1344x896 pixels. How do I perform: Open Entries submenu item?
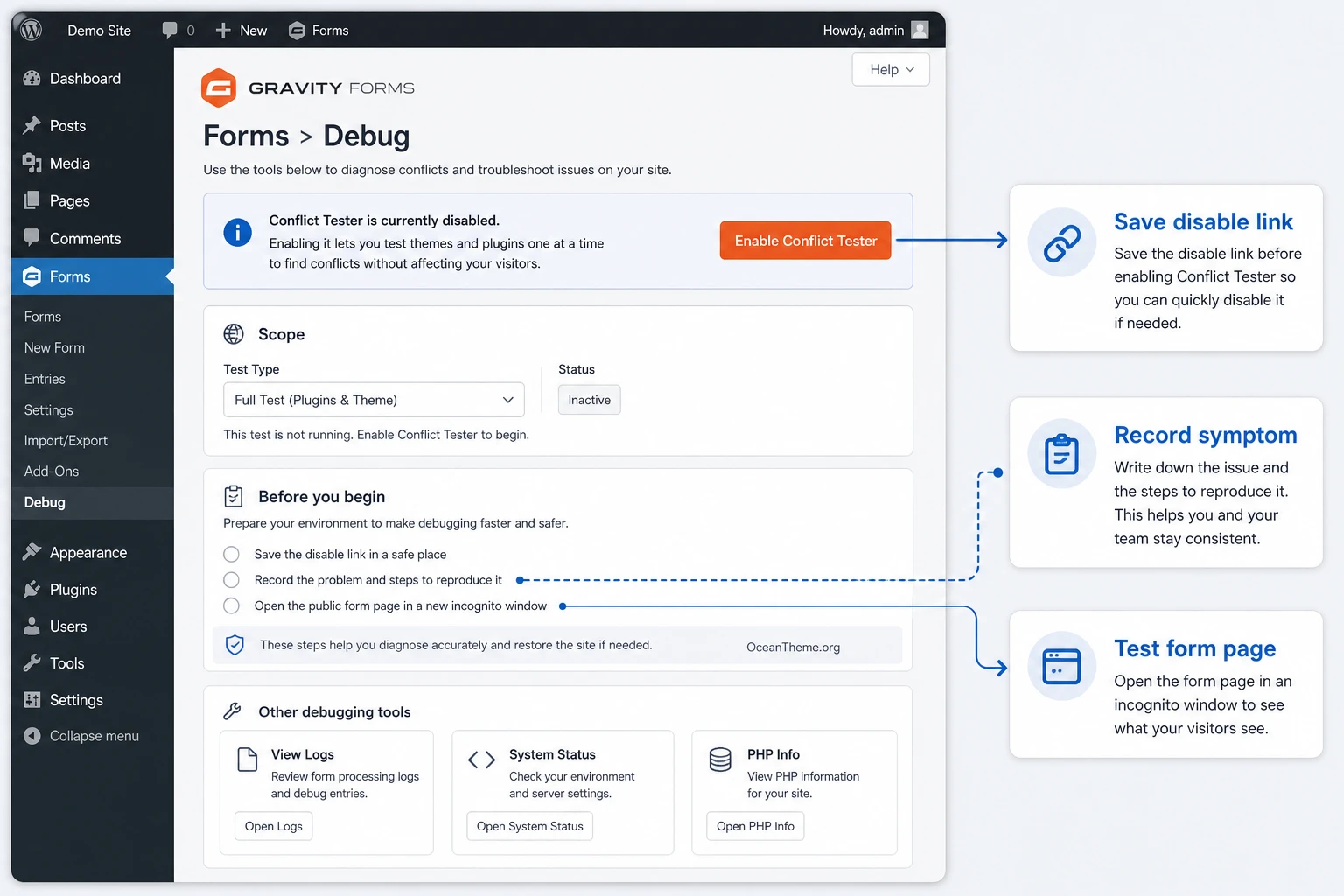pos(45,379)
